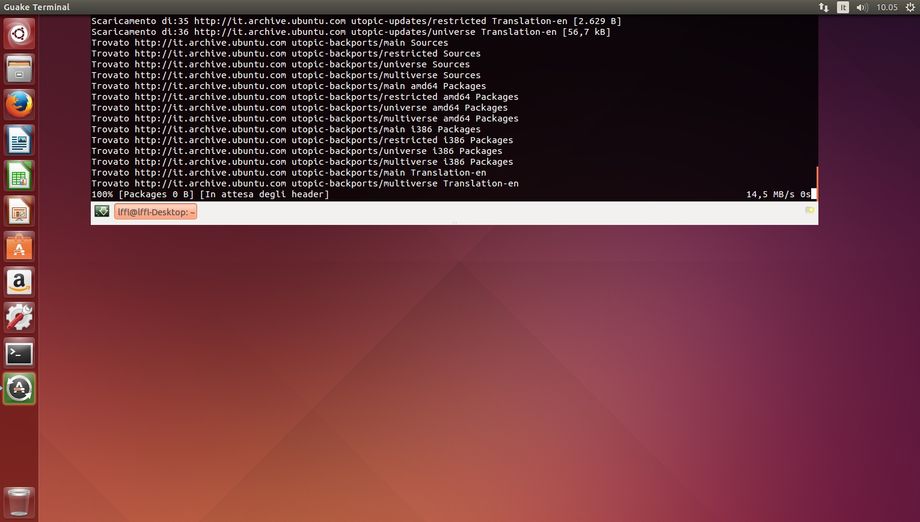Click the '100% [Packages 0 B] [In attesa degli header]' status line

click(x=210, y=194)
